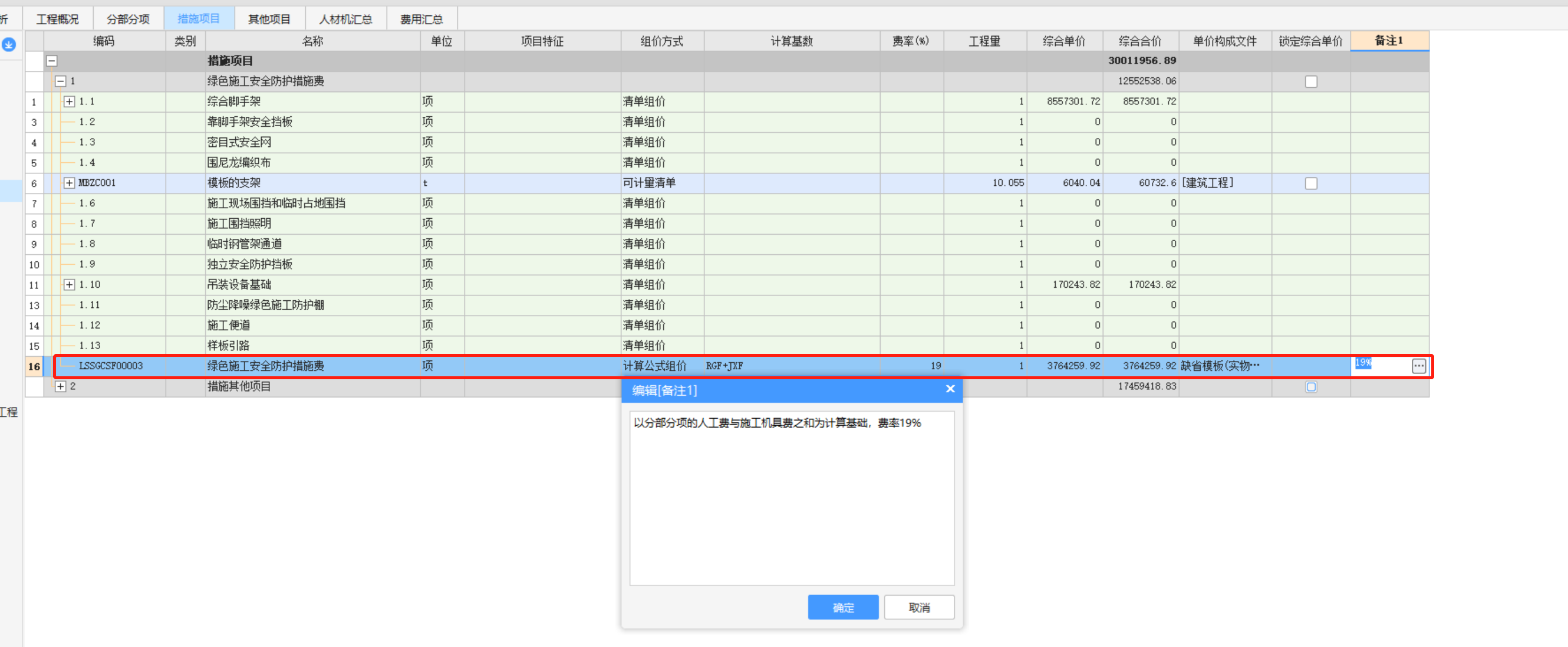Screen dimensions: 1568x647
Task: Select the 措施项目 tab
Action: click(199, 19)
